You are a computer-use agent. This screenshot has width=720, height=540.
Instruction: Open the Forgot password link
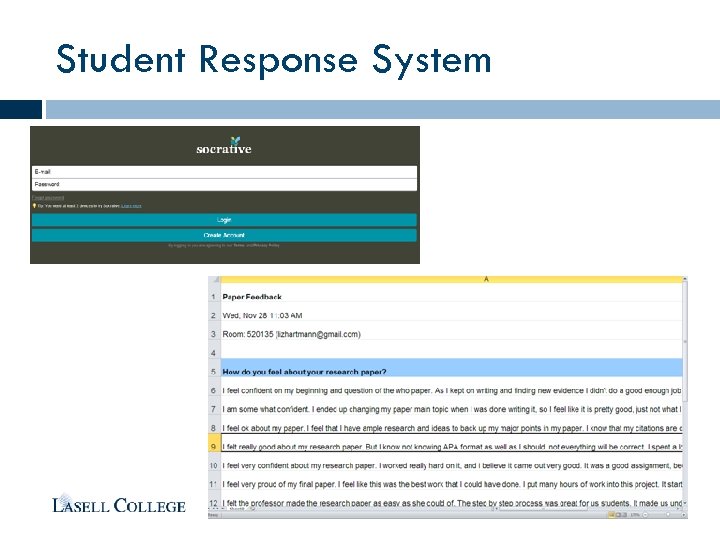click(48, 198)
